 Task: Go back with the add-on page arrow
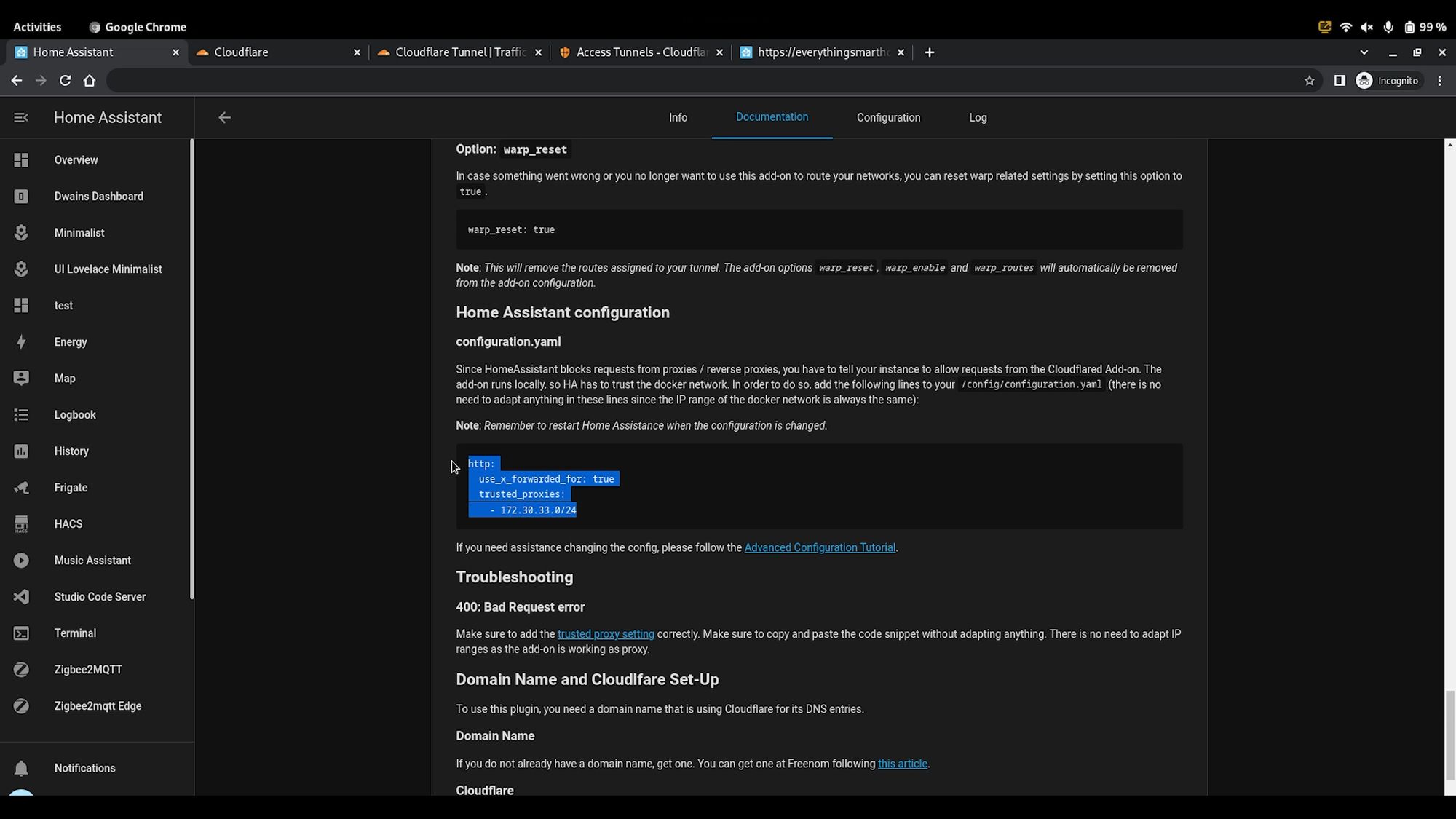[224, 117]
